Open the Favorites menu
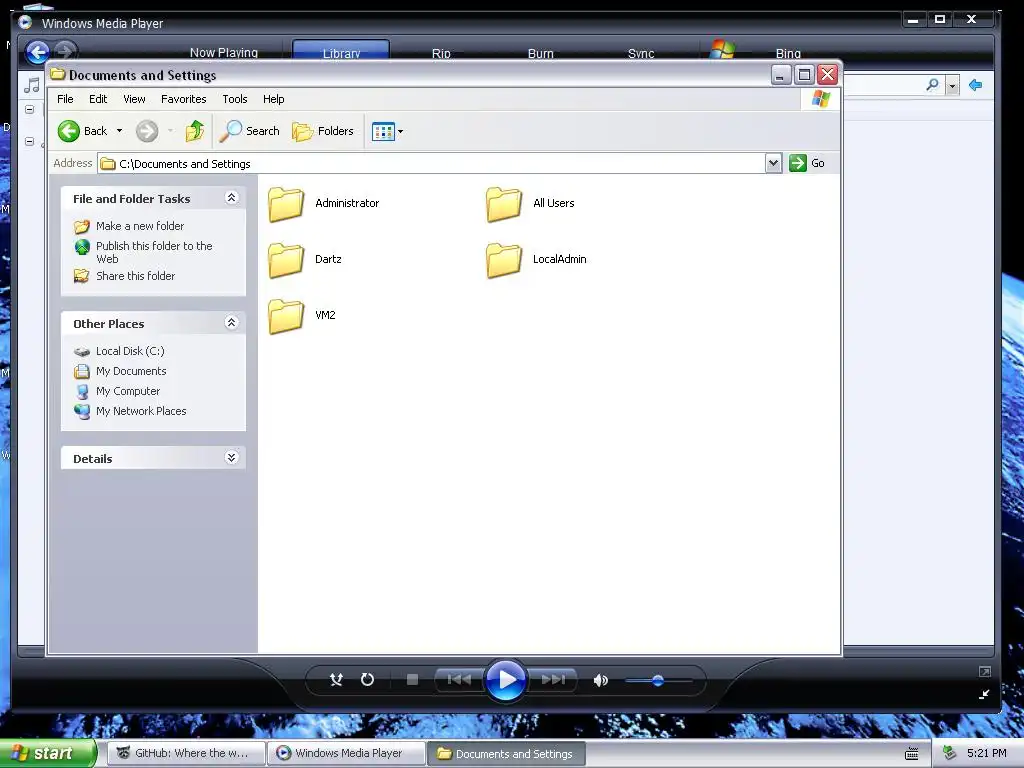 click(184, 99)
